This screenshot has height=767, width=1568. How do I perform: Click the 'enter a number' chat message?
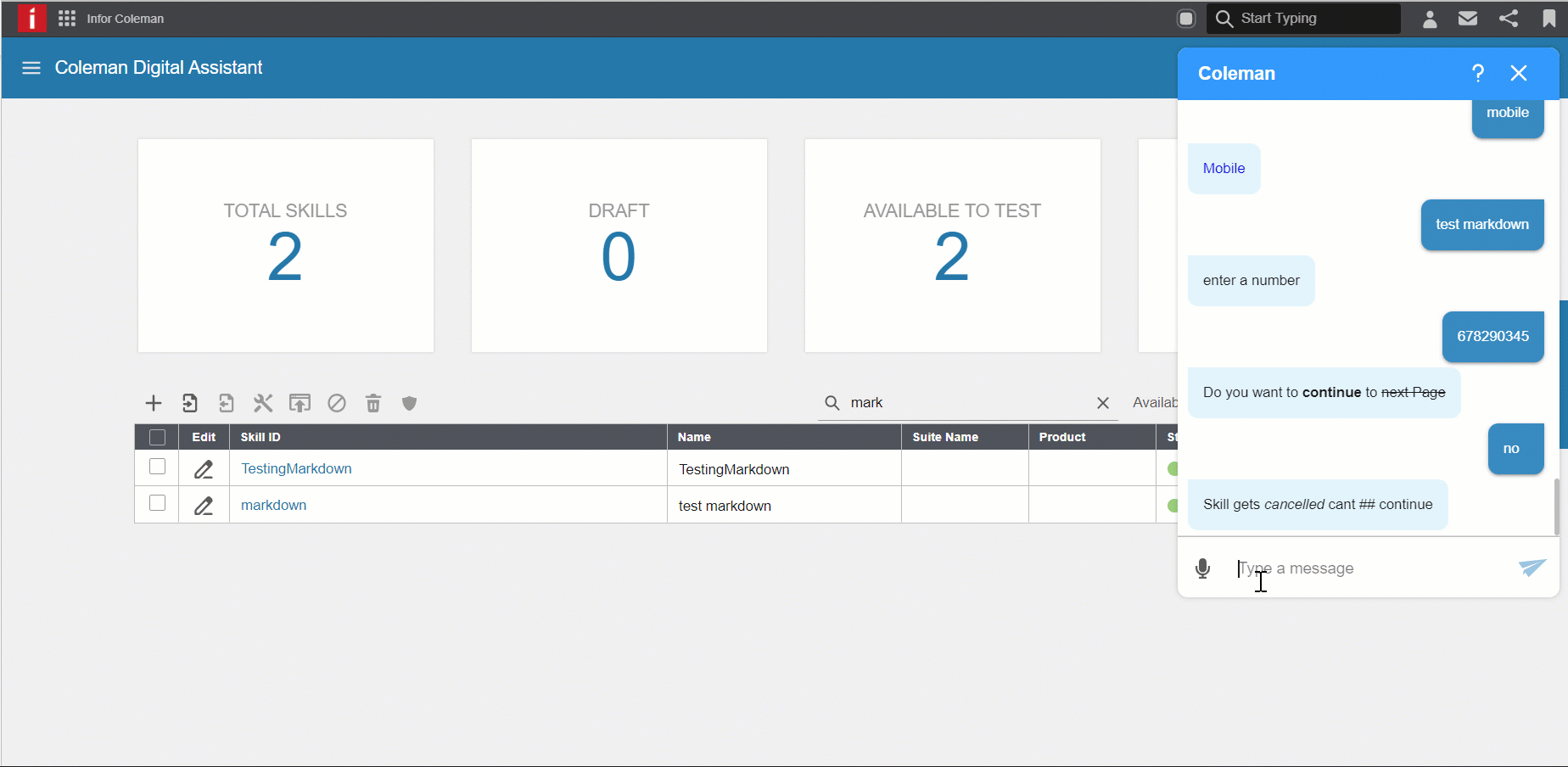click(x=1252, y=281)
